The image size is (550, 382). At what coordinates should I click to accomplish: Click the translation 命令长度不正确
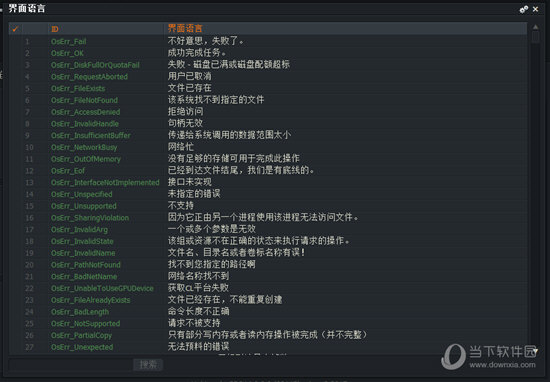tap(198, 311)
